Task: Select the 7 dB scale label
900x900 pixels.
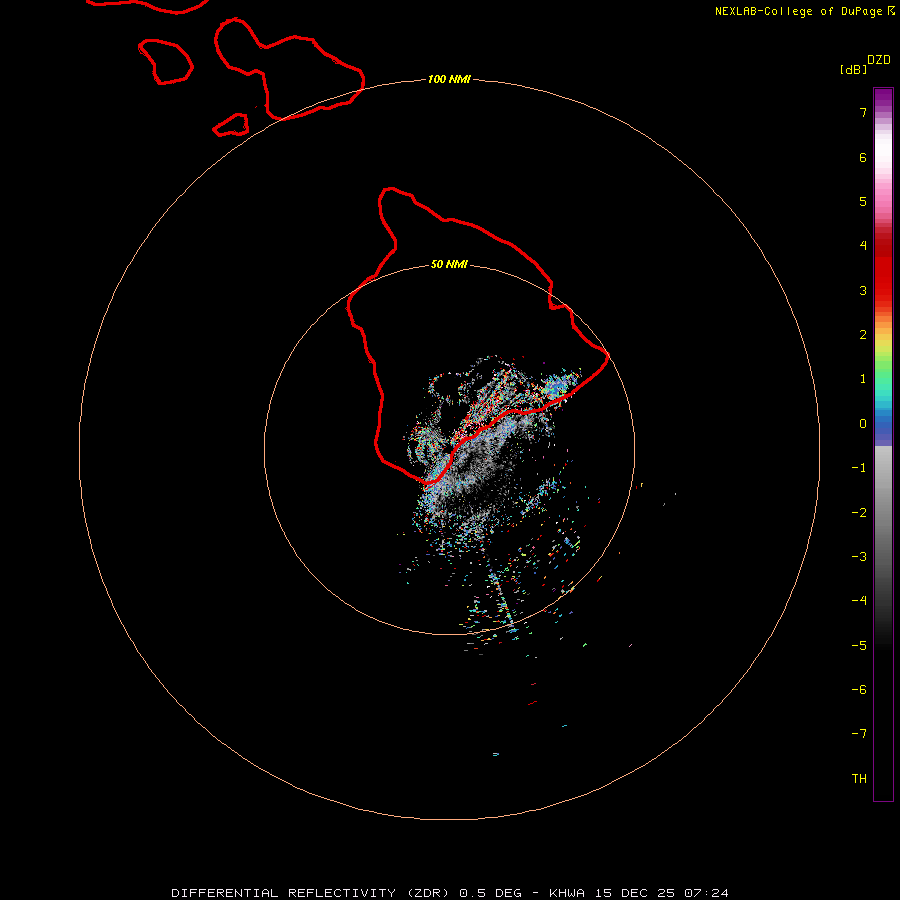Action: 863,112
